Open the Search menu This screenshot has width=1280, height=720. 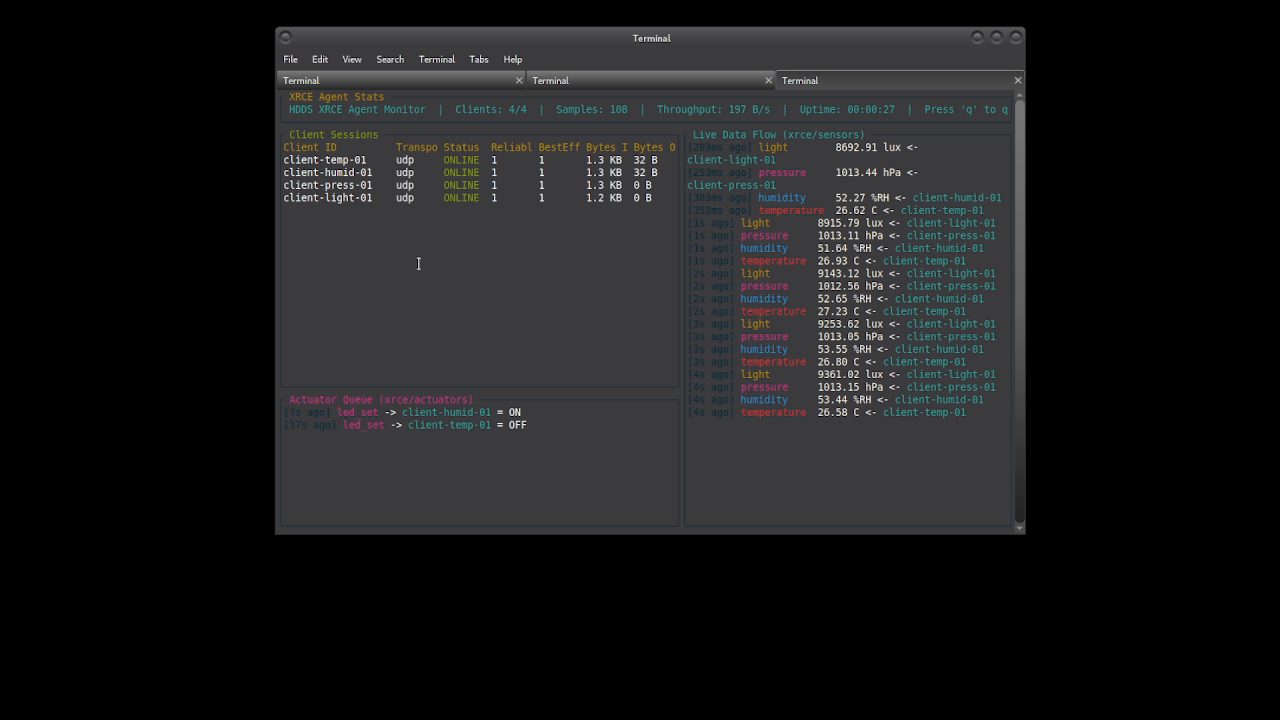pos(389,59)
